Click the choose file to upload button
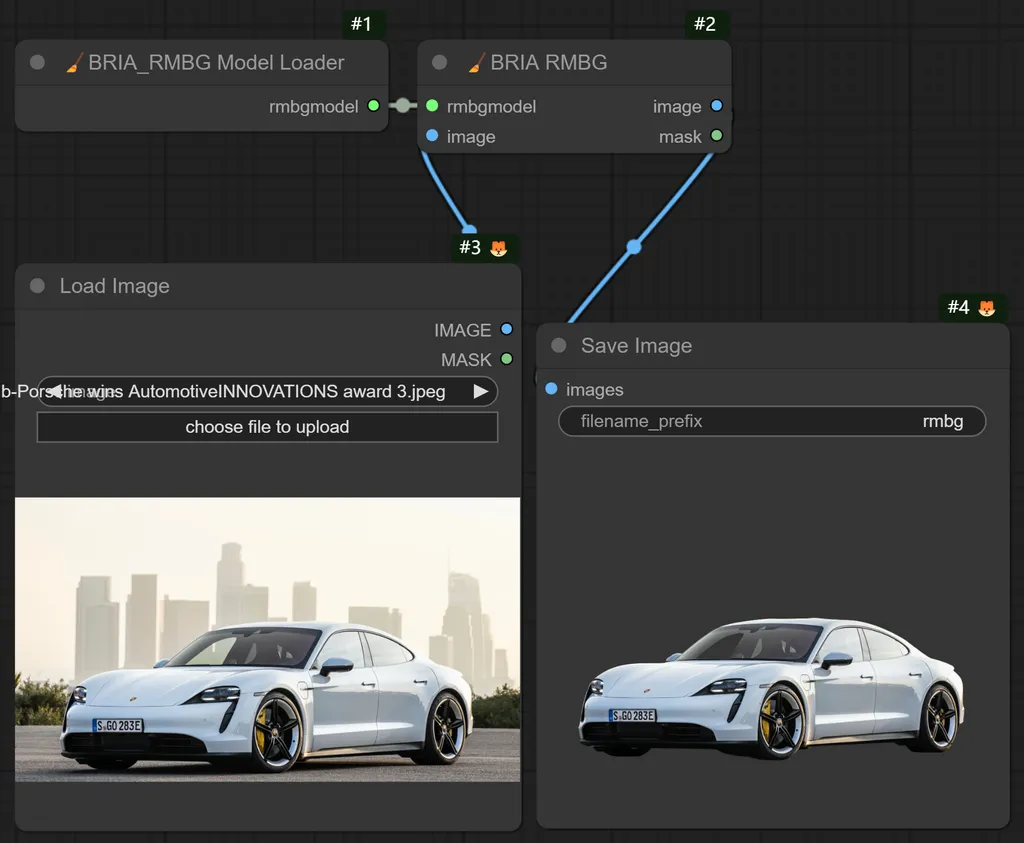The height and width of the screenshot is (843, 1024). pos(267,427)
